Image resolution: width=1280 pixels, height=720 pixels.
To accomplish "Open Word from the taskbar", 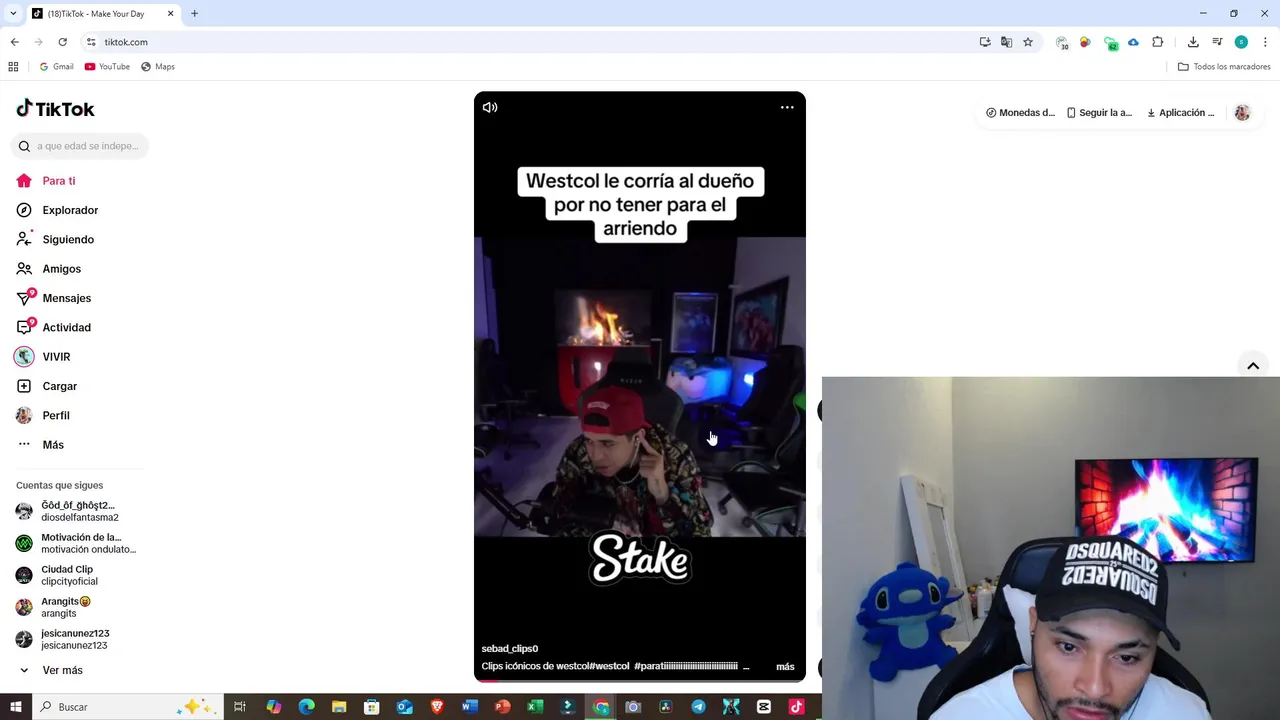I will tap(470, 707).
